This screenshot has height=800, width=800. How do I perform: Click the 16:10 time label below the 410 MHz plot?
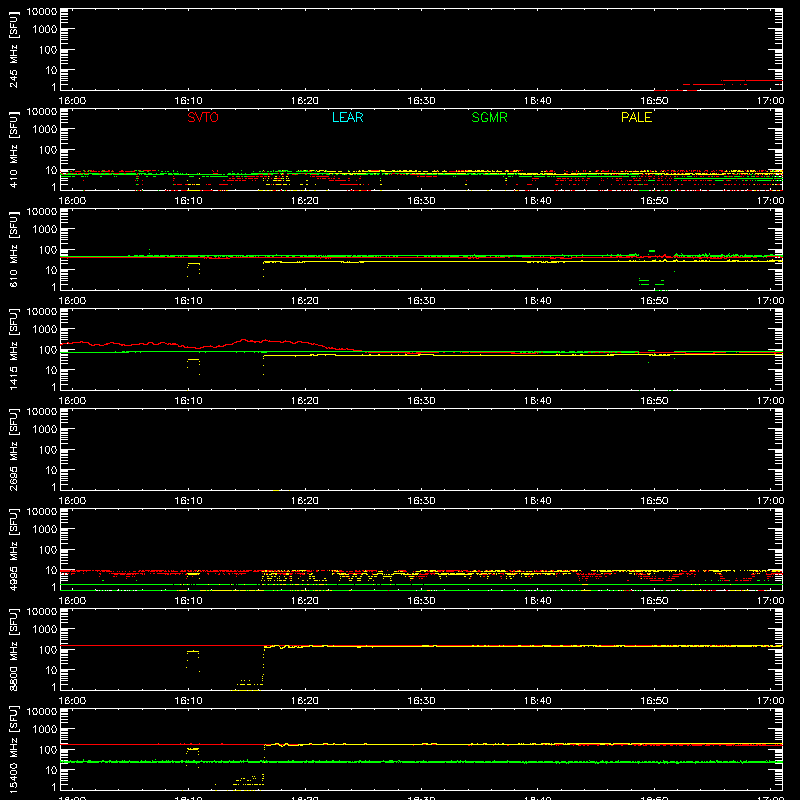[x=188, y=201]
